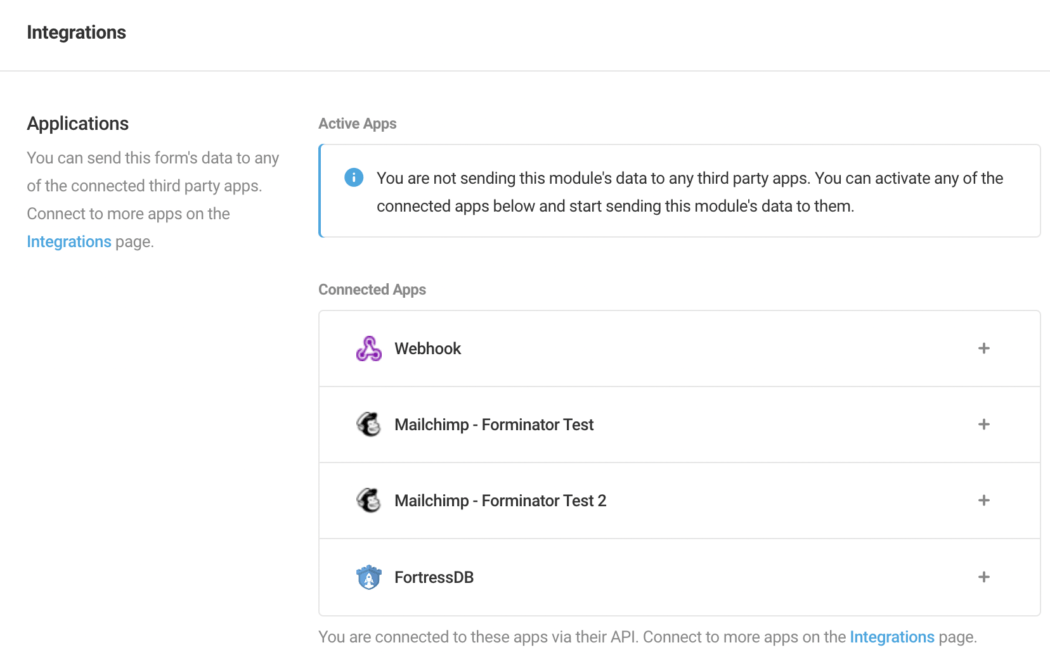Open Integrations link in Applications description
1050x664 pixels.
(69, 242)
